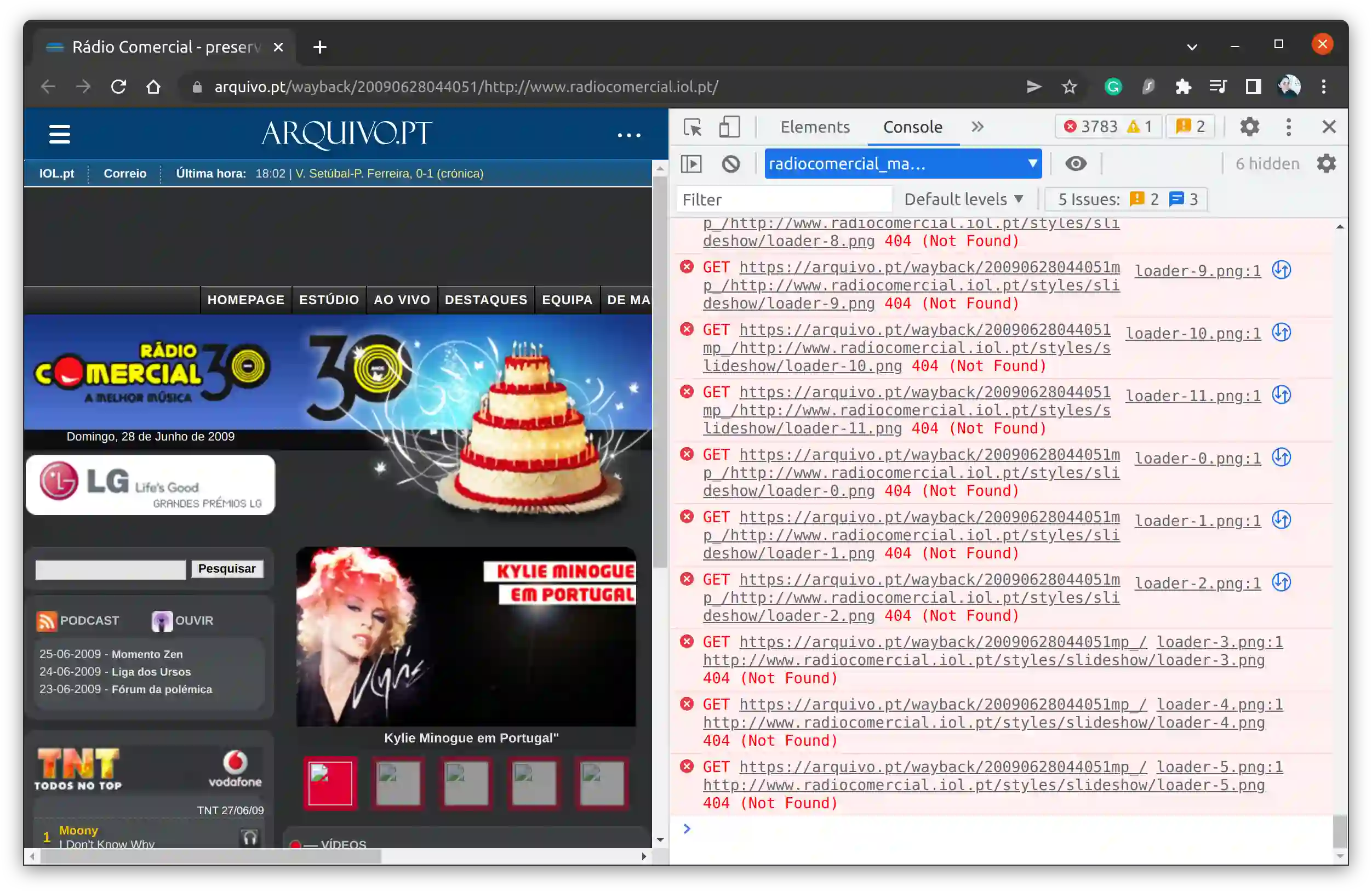
Task: Open the ESTÚDIO menu item
Action: point(329,300)
